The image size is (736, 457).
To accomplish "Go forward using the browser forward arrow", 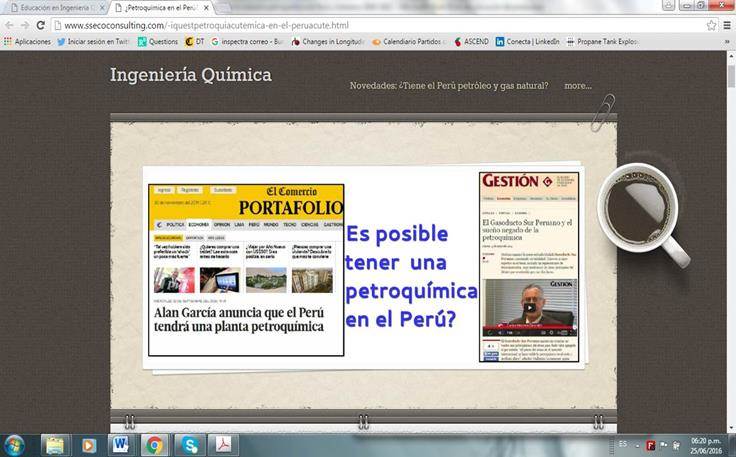I will (24, 25).
